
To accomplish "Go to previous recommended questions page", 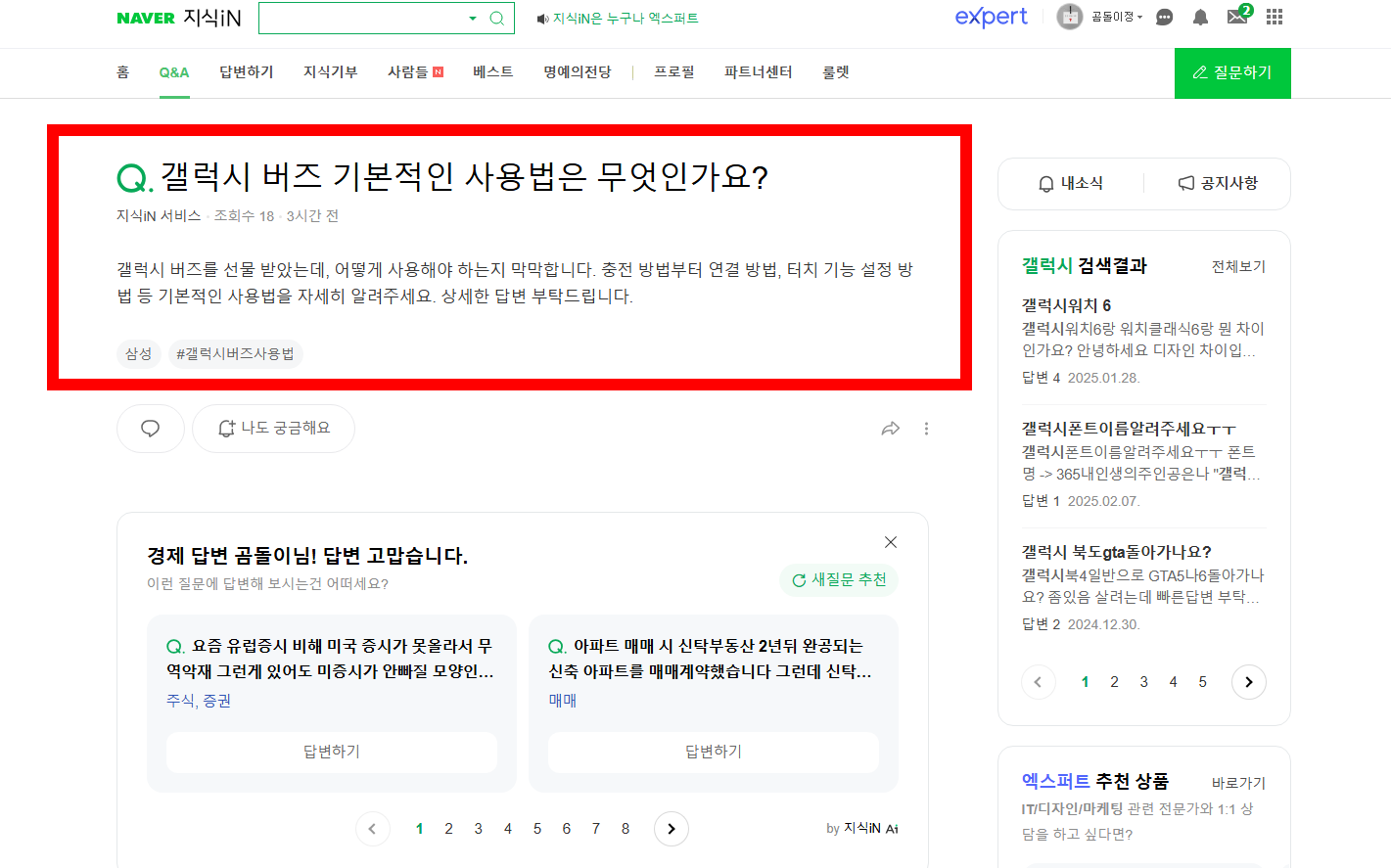I will 372,829.
